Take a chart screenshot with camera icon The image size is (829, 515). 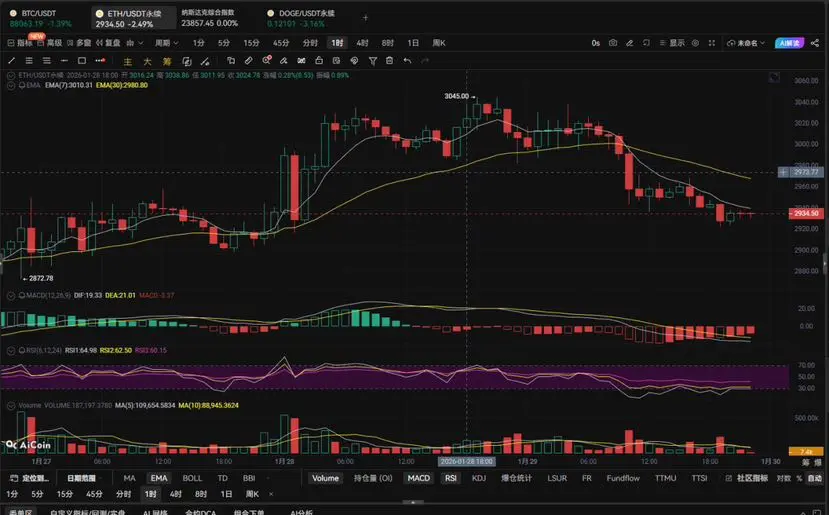(x=613, y=43)
